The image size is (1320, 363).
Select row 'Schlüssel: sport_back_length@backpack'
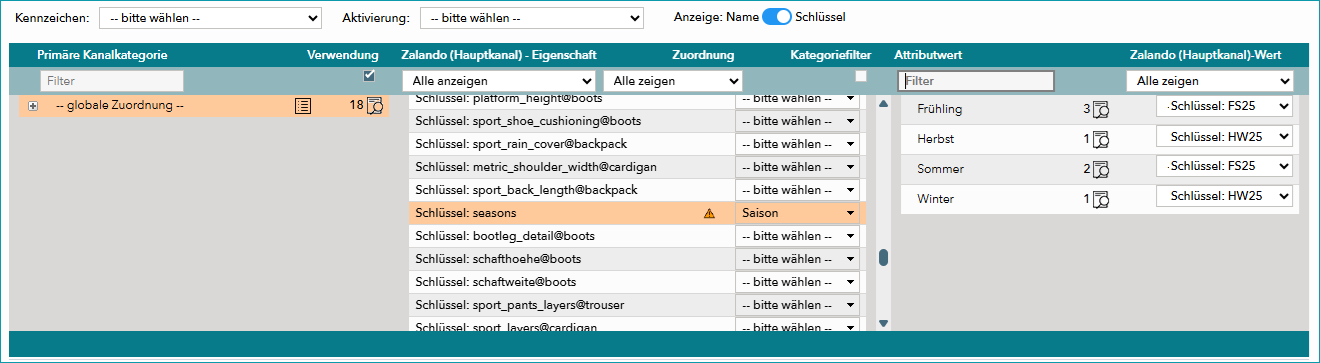point(638,190)
